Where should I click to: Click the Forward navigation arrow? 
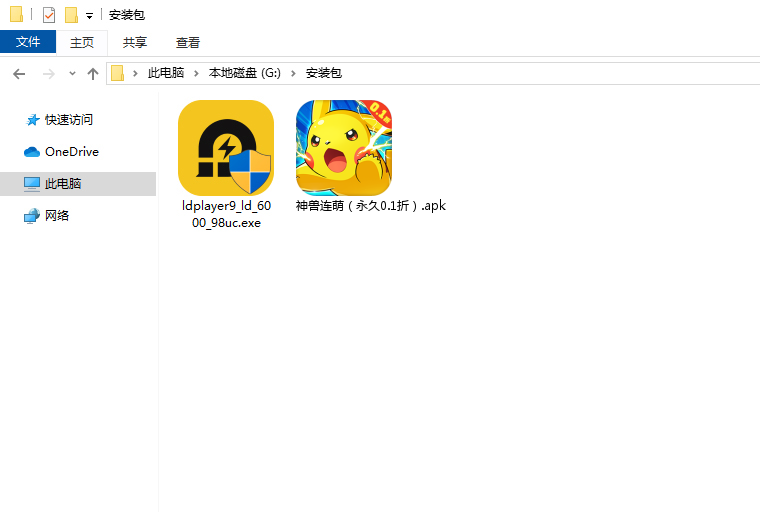(48, 74)
